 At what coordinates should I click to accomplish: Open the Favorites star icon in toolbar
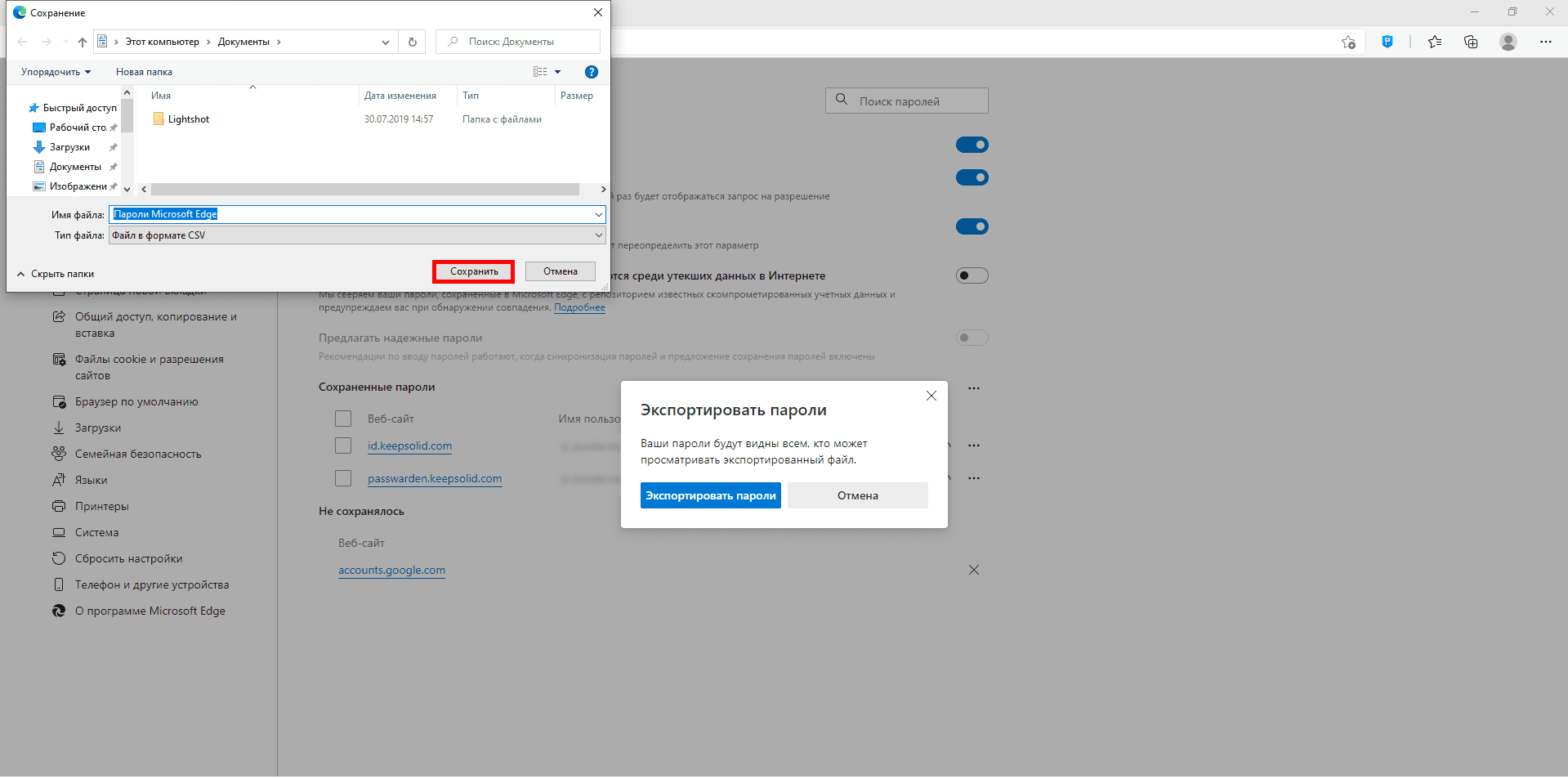tap(1434, 42)
